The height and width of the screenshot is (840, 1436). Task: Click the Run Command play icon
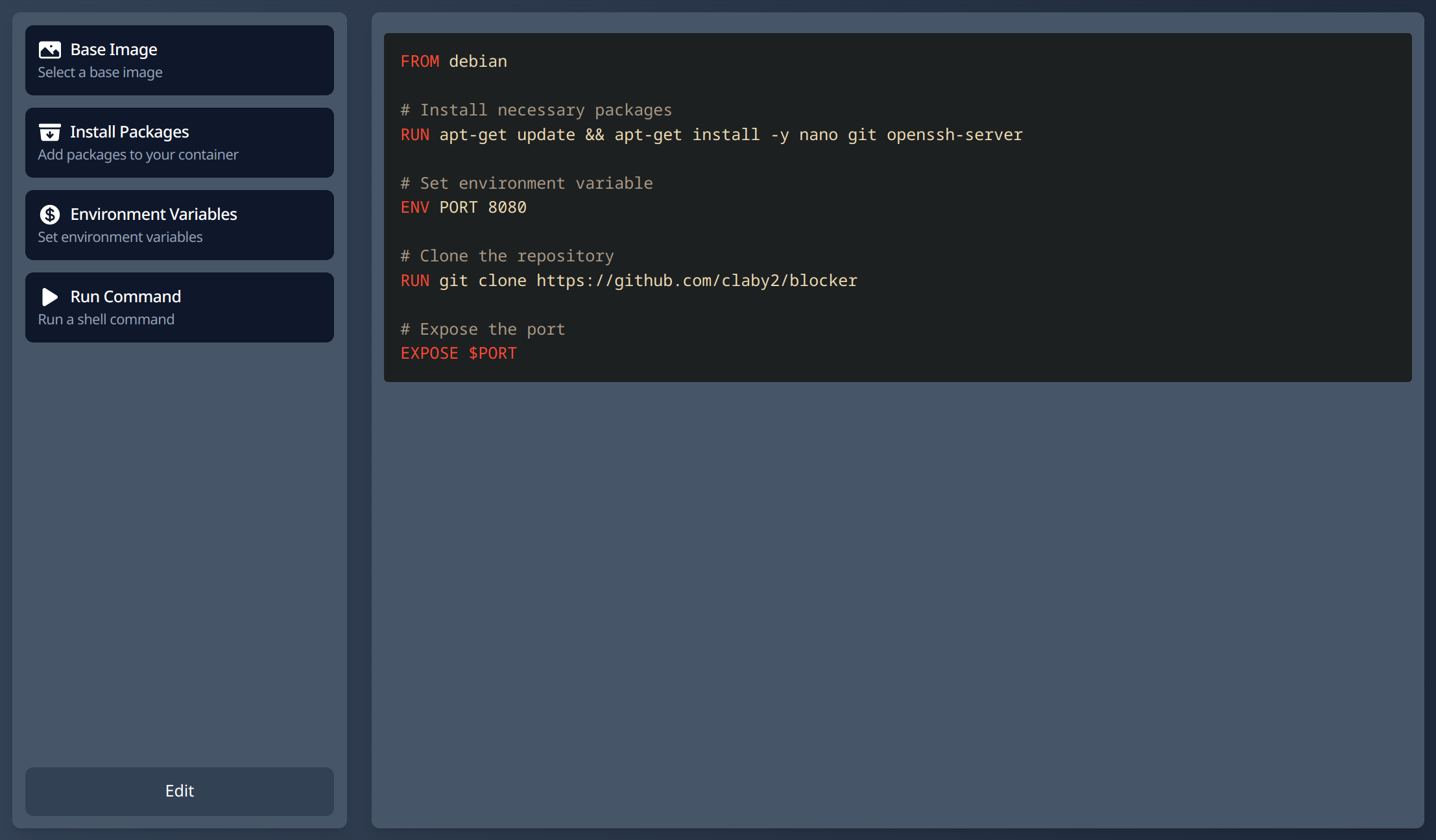click(x=50, y=297)
